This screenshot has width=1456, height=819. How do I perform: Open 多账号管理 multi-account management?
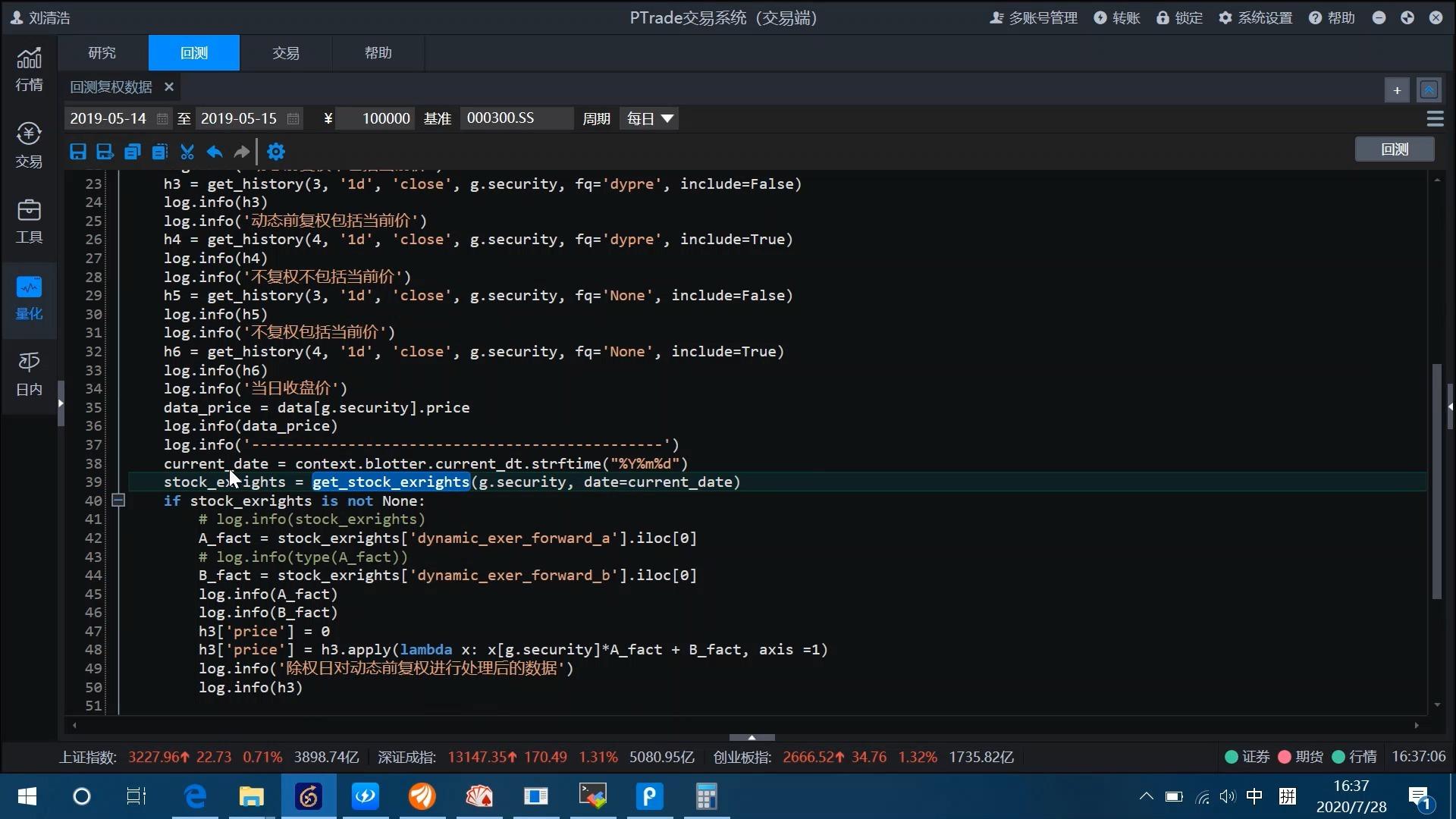[x=1034, y=17]
